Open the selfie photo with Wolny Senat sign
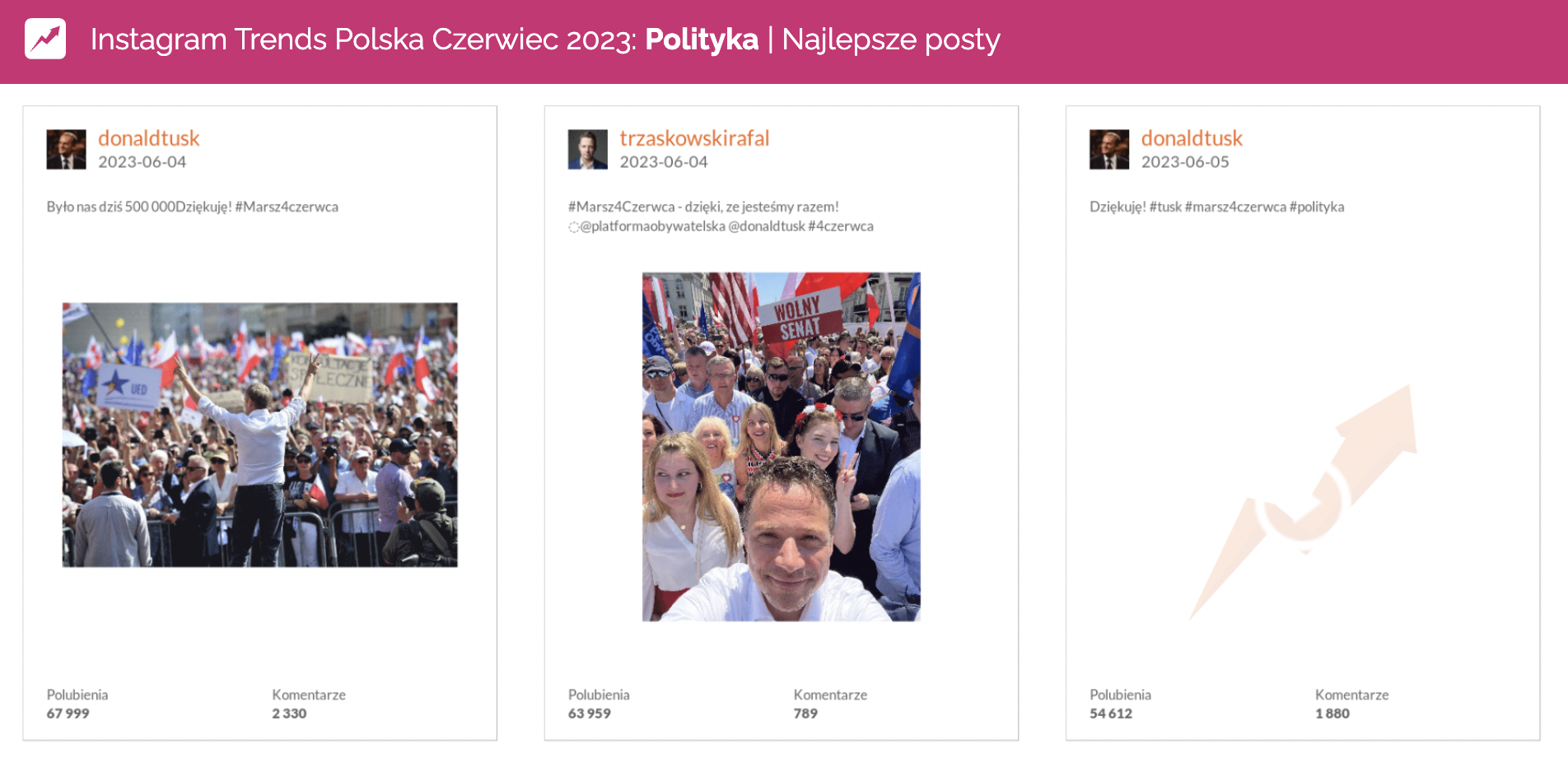The image size is (1568, 772). coord(782,447)
